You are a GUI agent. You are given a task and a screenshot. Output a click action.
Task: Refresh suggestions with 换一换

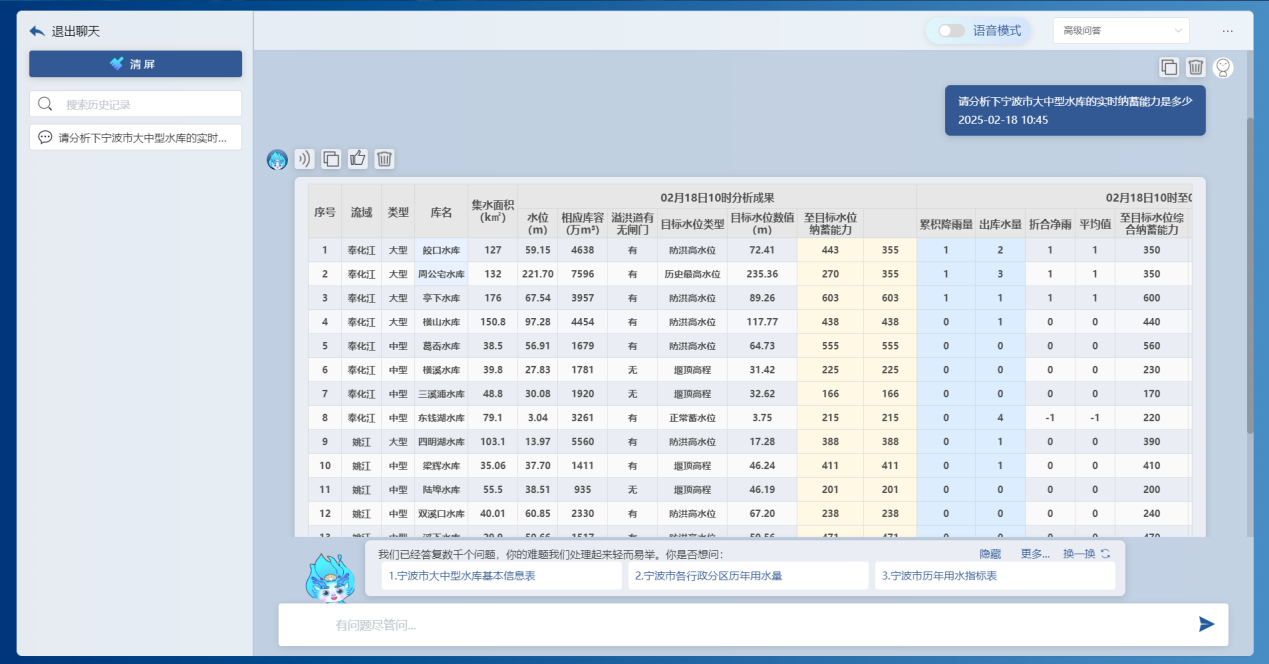click(1085, 554)
